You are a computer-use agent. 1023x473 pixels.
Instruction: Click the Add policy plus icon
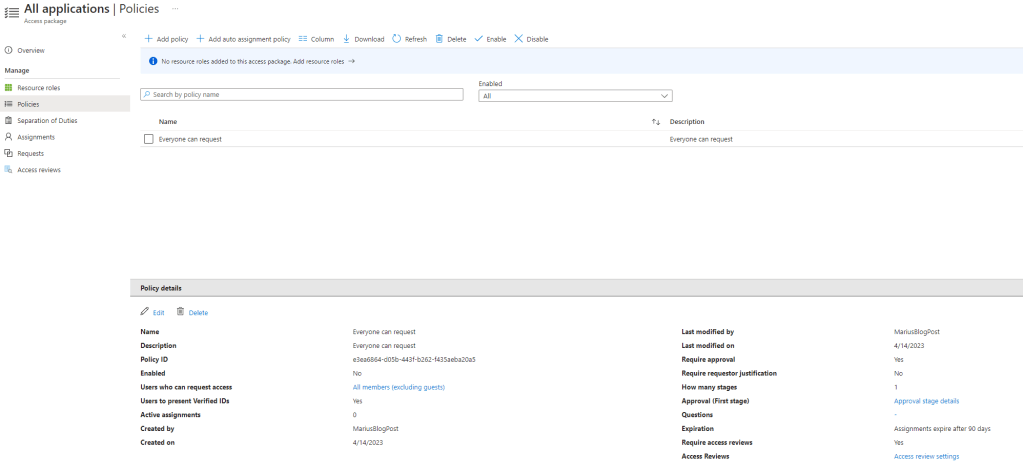[x=149, y=39]
